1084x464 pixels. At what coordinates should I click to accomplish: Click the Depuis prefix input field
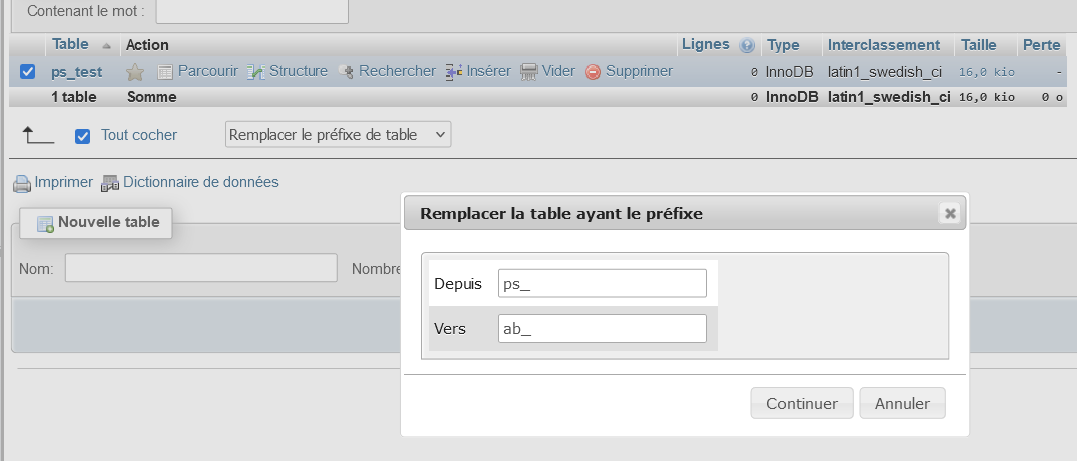click(x=602, y=283)
